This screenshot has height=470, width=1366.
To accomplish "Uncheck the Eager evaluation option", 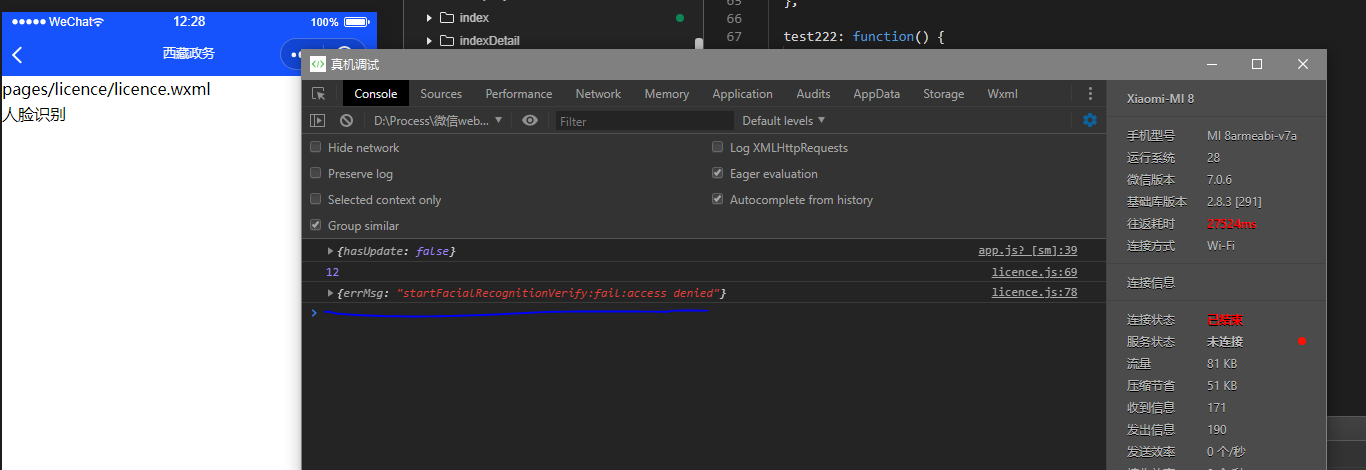I will coord(717,173).
